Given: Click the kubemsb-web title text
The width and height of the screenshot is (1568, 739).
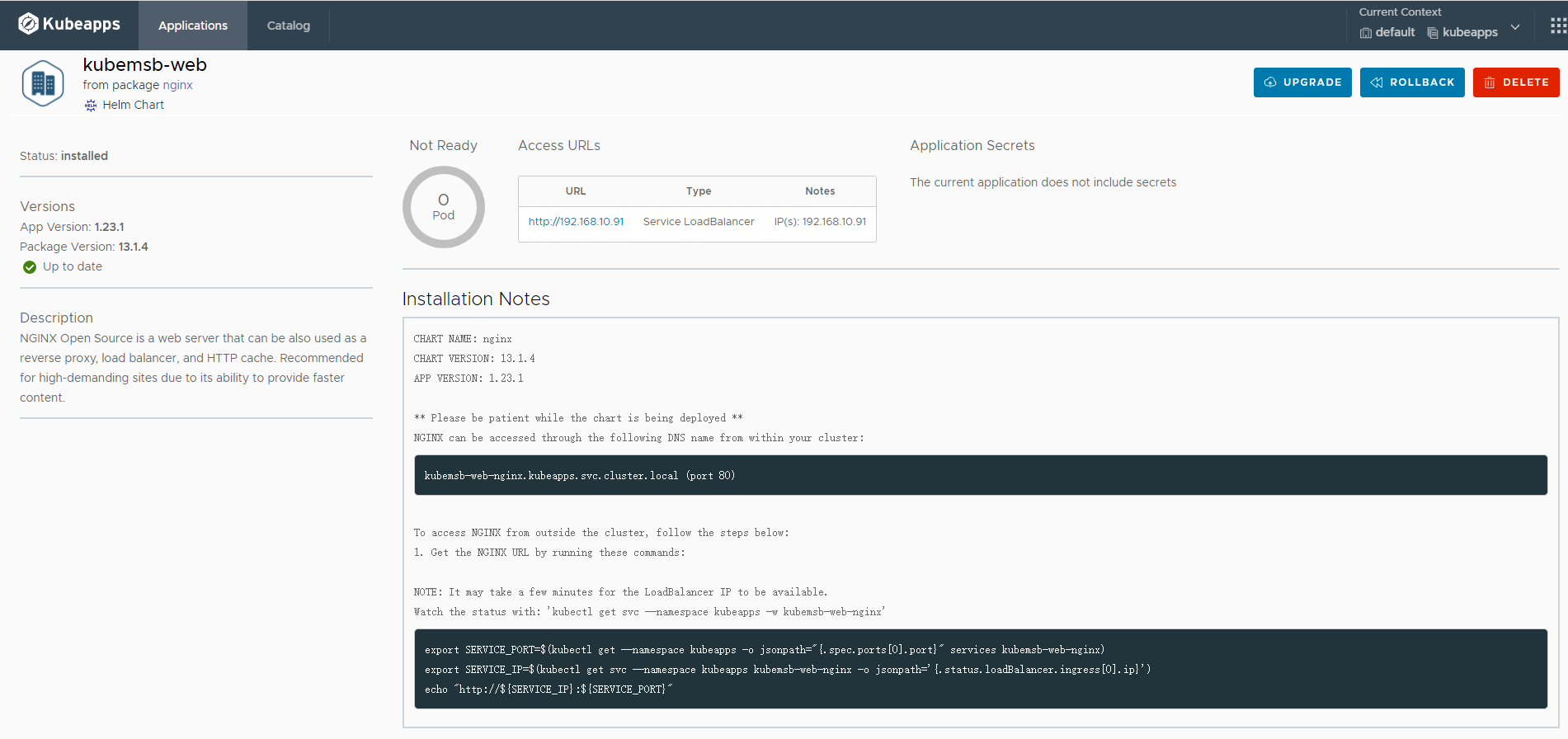Looking at the screenshot, I should (144, 64).
